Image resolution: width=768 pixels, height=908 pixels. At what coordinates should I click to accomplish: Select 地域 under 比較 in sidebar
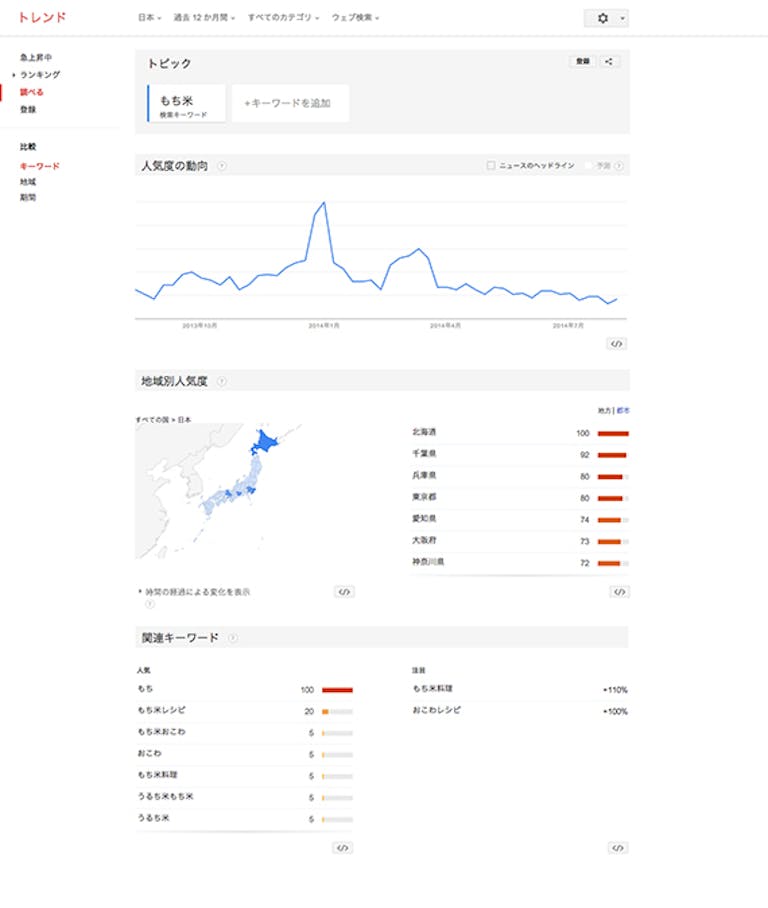click(27, 182)
